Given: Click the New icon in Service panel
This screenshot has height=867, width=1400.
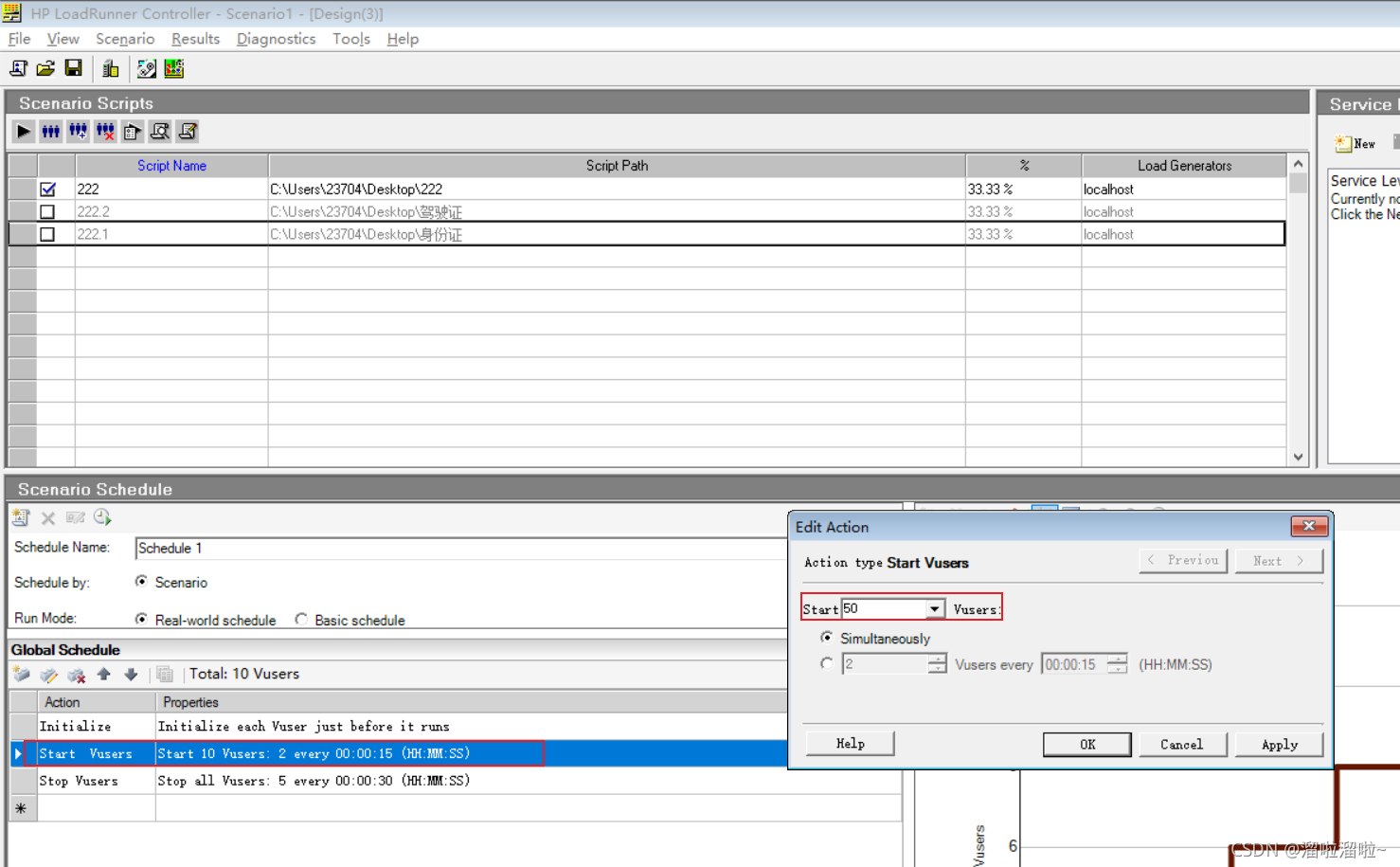Looking at the screenshot, I should [1355, 144].
